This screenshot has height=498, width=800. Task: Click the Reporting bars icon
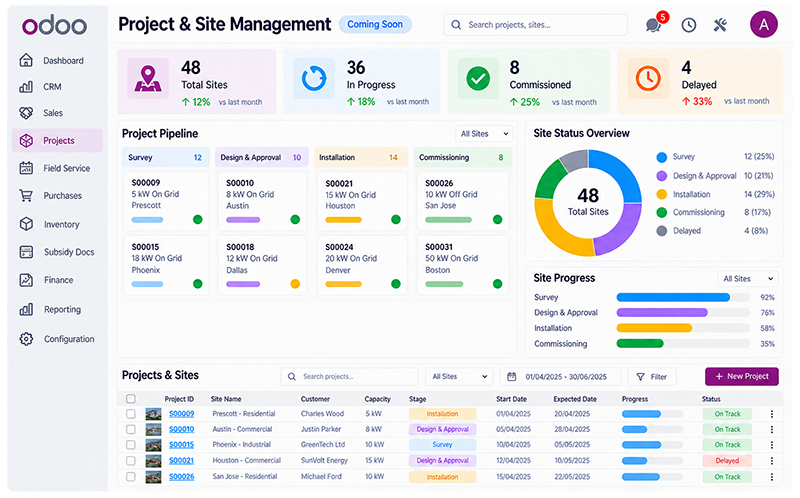(26, 309)
